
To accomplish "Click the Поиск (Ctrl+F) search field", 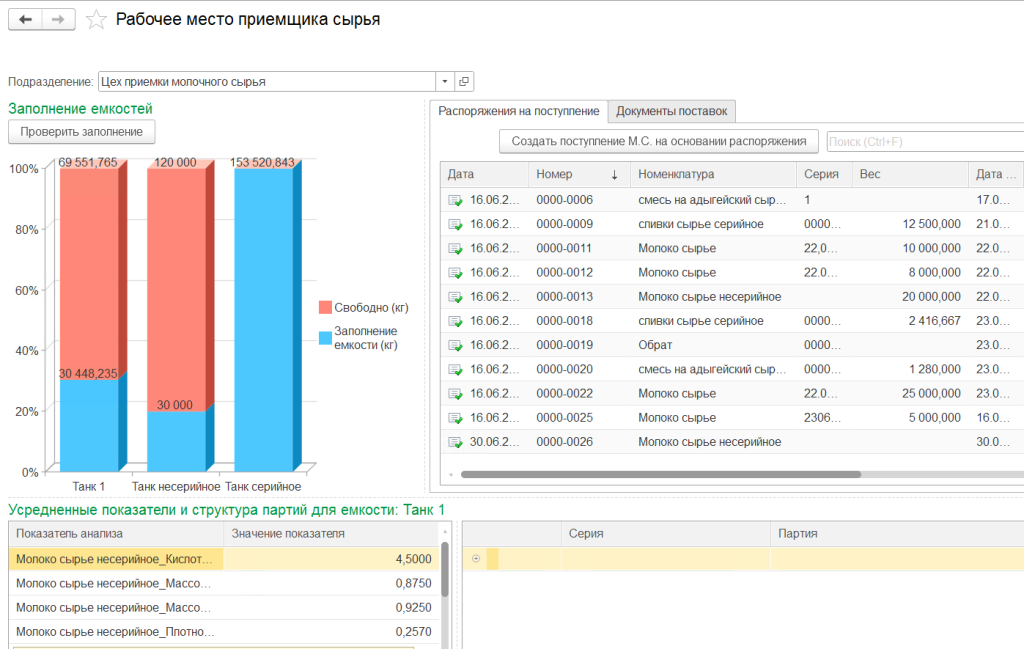I will (925, 142).
